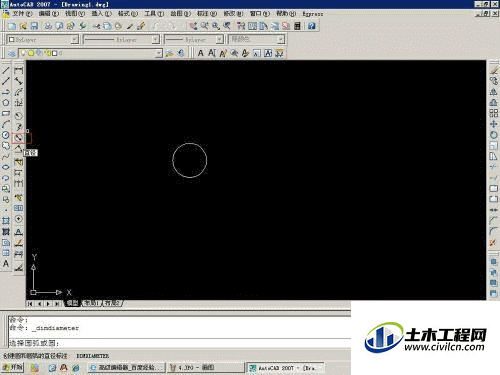Select the Aligned dimension tool
The width and height of the screenshot is (500, 375).
(18, 81)
